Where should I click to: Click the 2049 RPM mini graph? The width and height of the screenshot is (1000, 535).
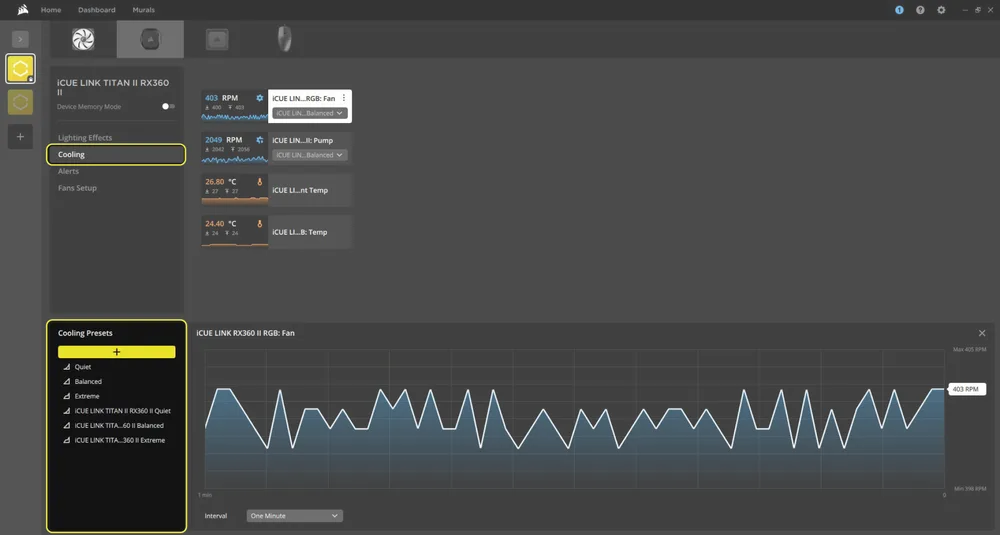(x=235, y=159)
